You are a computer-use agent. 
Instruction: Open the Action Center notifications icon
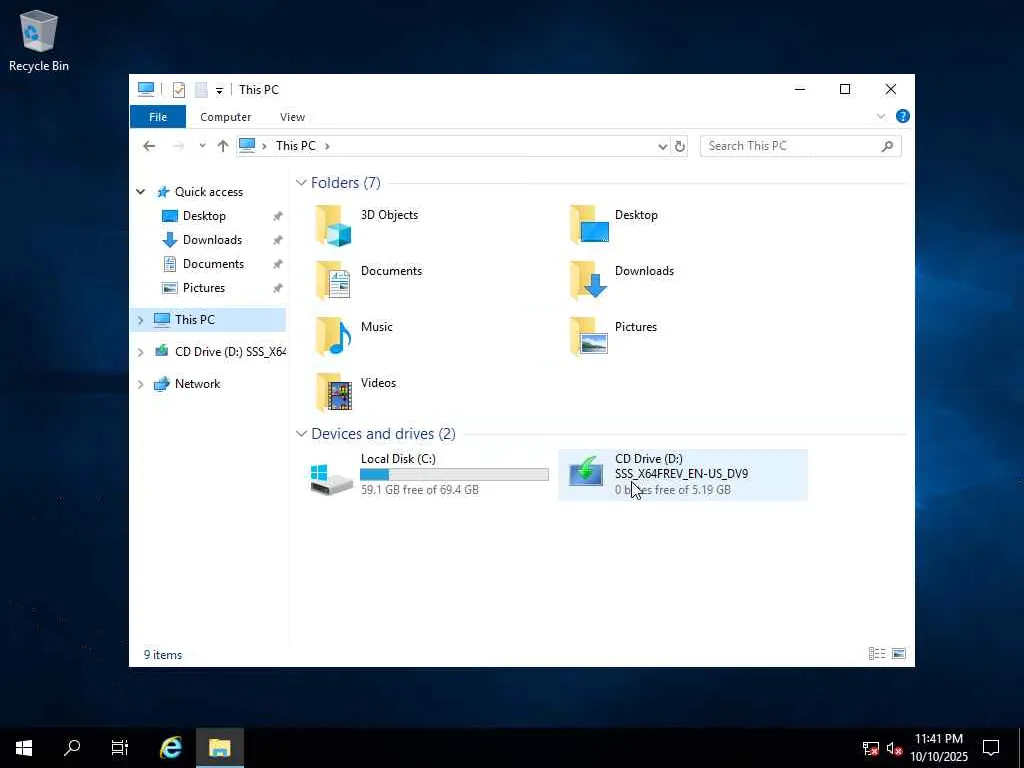(x=991, y=748)
